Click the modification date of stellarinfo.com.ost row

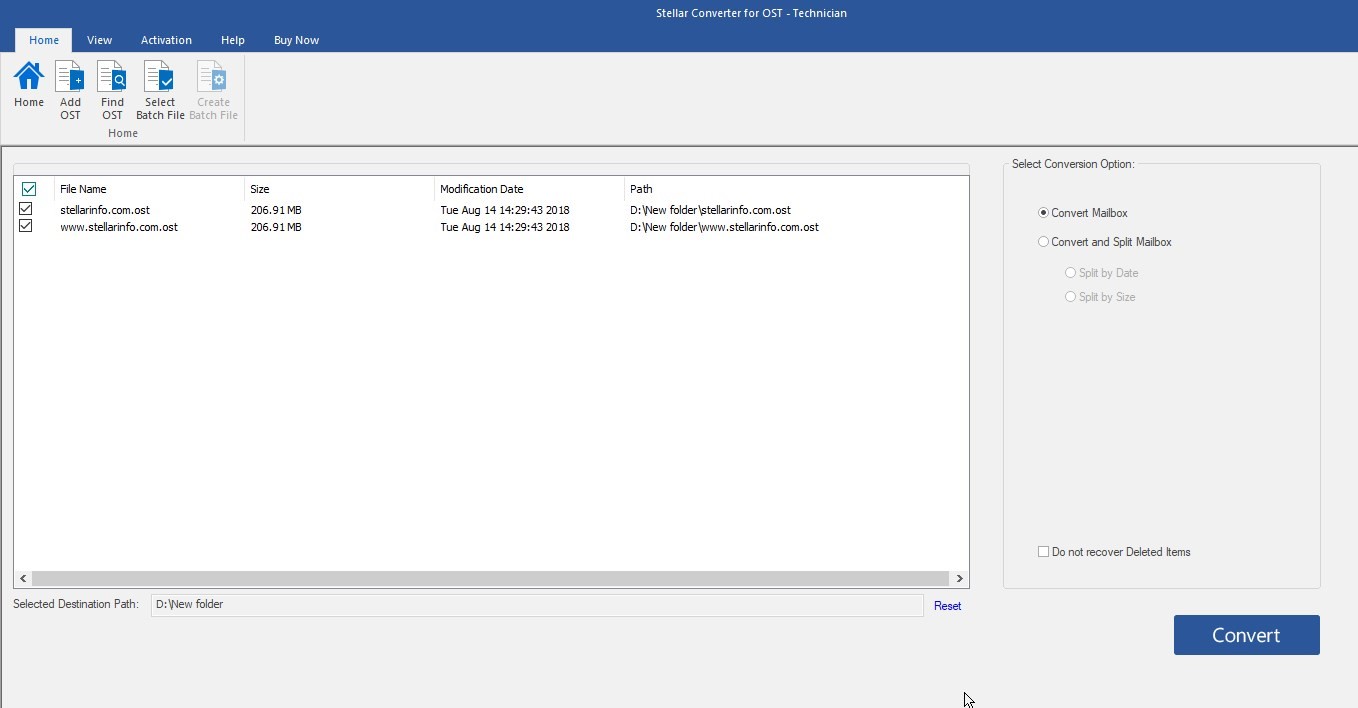tap(505, 210)
